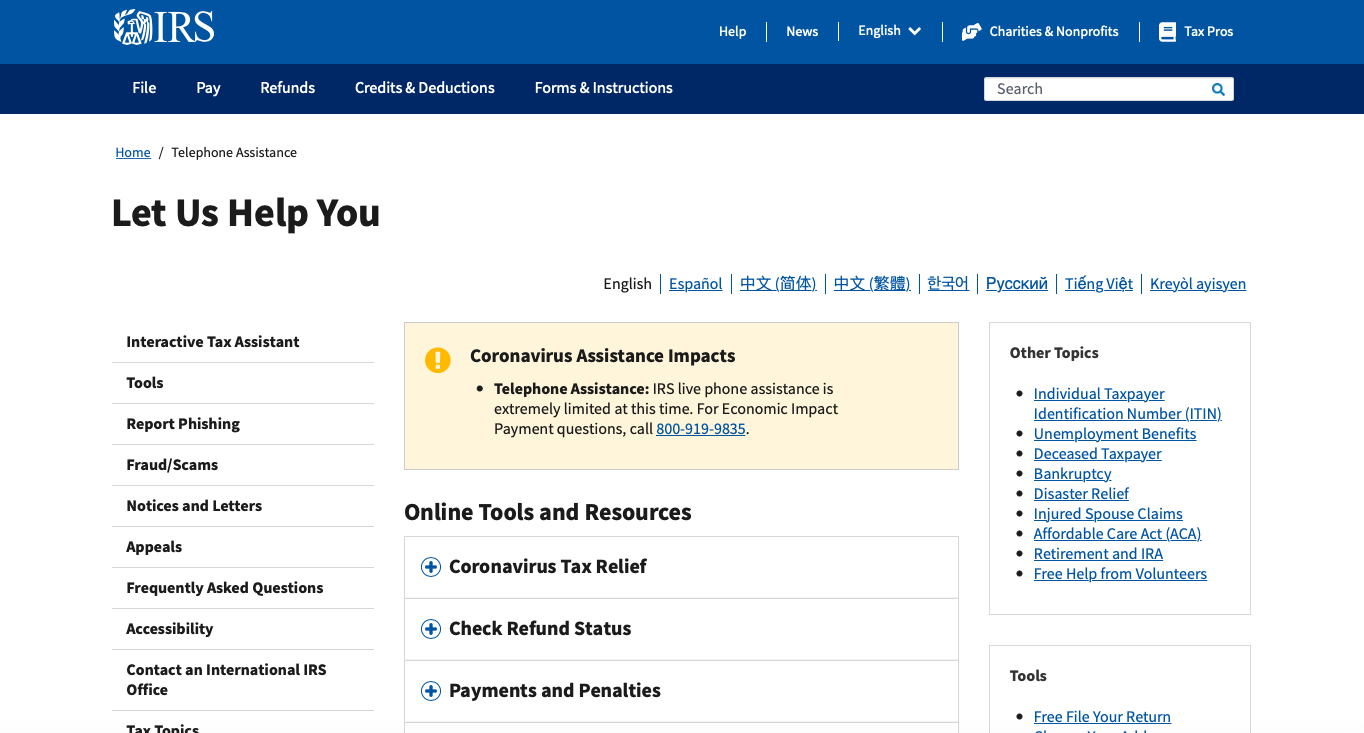Image resolution: width=1364 pixels, height=733 pixels.
Task: Visit the Charities & Nonprofits page
Action: click(1040, 32)
